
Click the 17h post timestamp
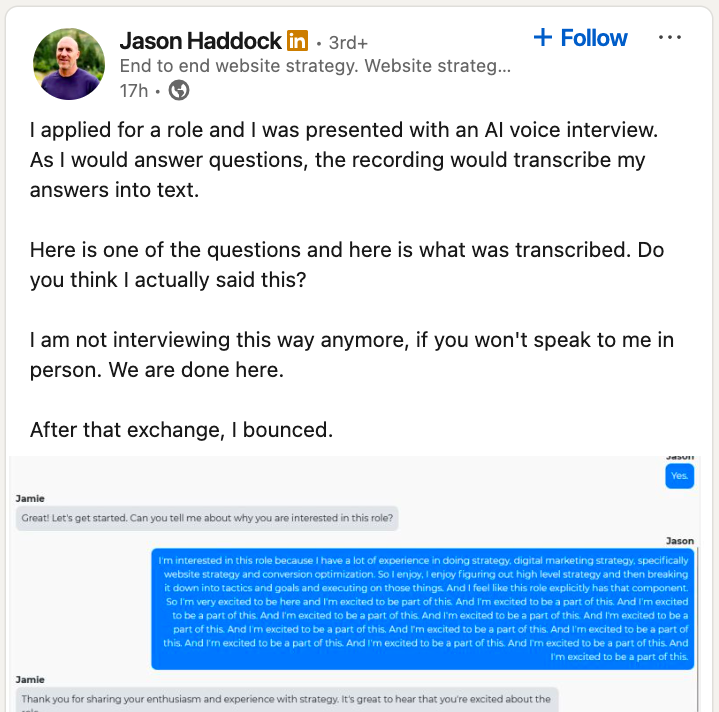point(134,91)
